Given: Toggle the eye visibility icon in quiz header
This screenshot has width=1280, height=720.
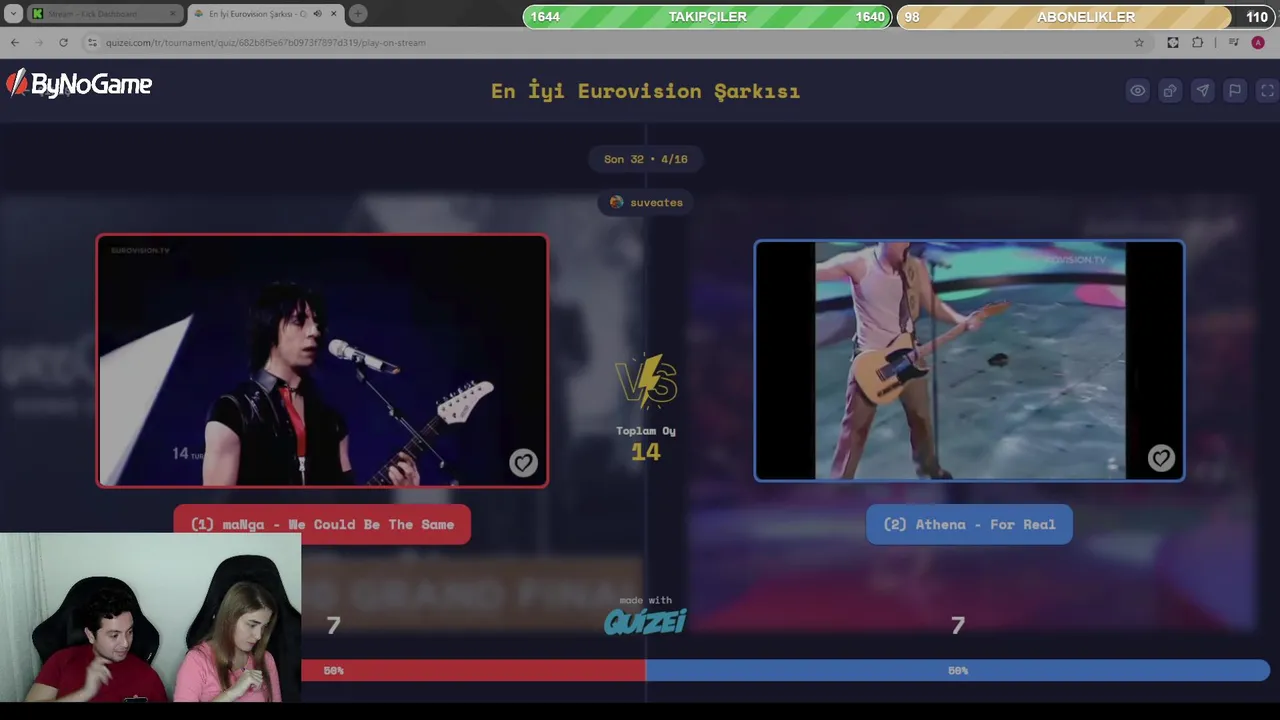Looking at the screenshot, I should (1138, 91).
